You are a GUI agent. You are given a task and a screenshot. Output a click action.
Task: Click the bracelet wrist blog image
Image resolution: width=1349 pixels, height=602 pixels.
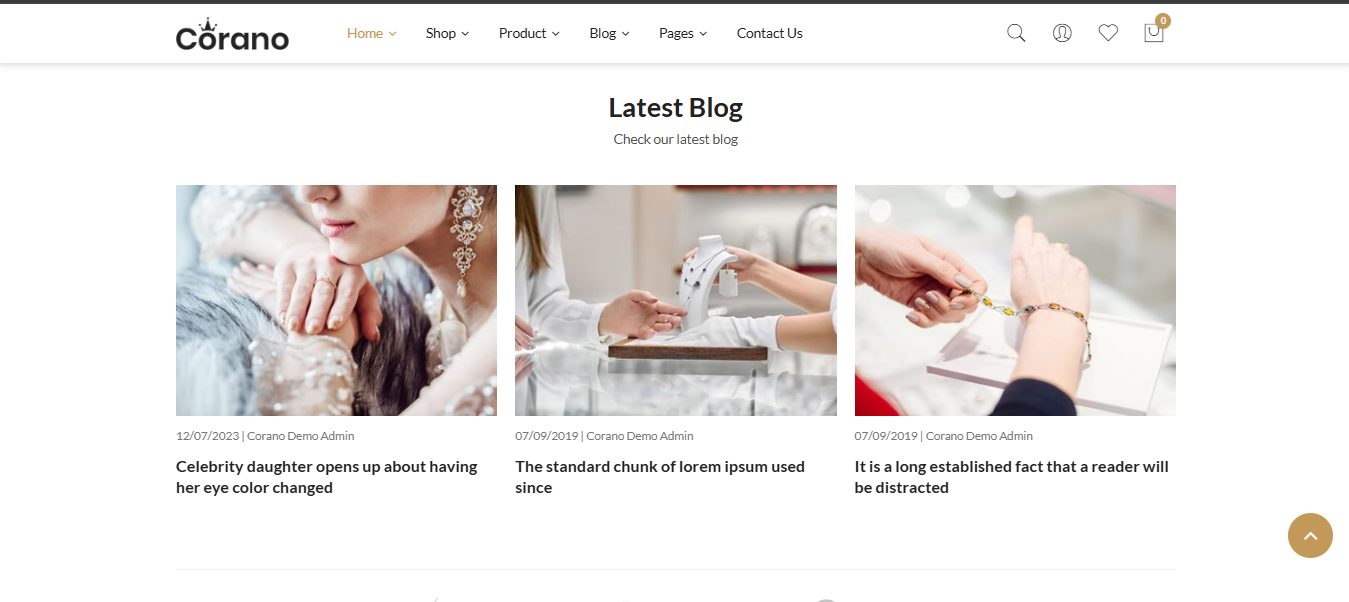[1015, 300]
